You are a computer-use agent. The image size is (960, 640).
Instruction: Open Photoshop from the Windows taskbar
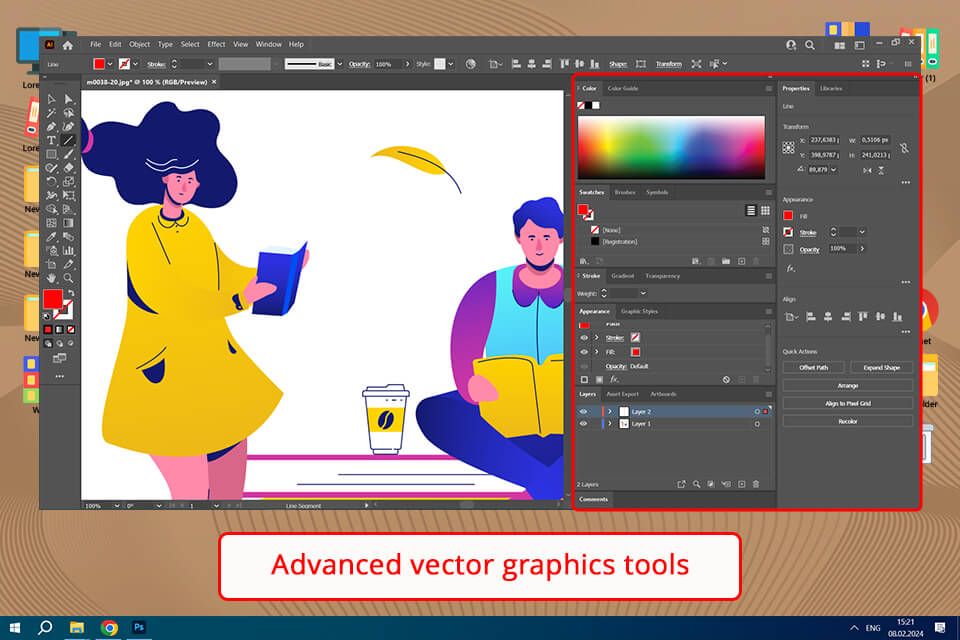pyautogui.click(x=139, y=627)
